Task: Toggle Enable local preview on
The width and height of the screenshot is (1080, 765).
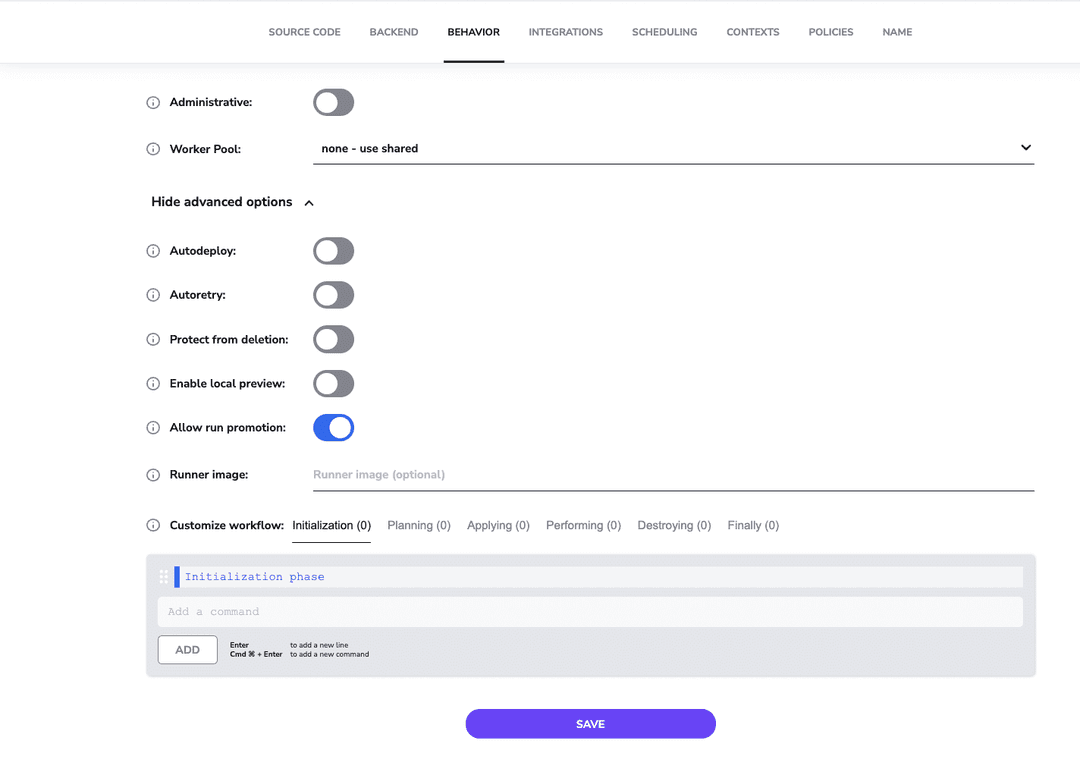Action: click(333, 383)
